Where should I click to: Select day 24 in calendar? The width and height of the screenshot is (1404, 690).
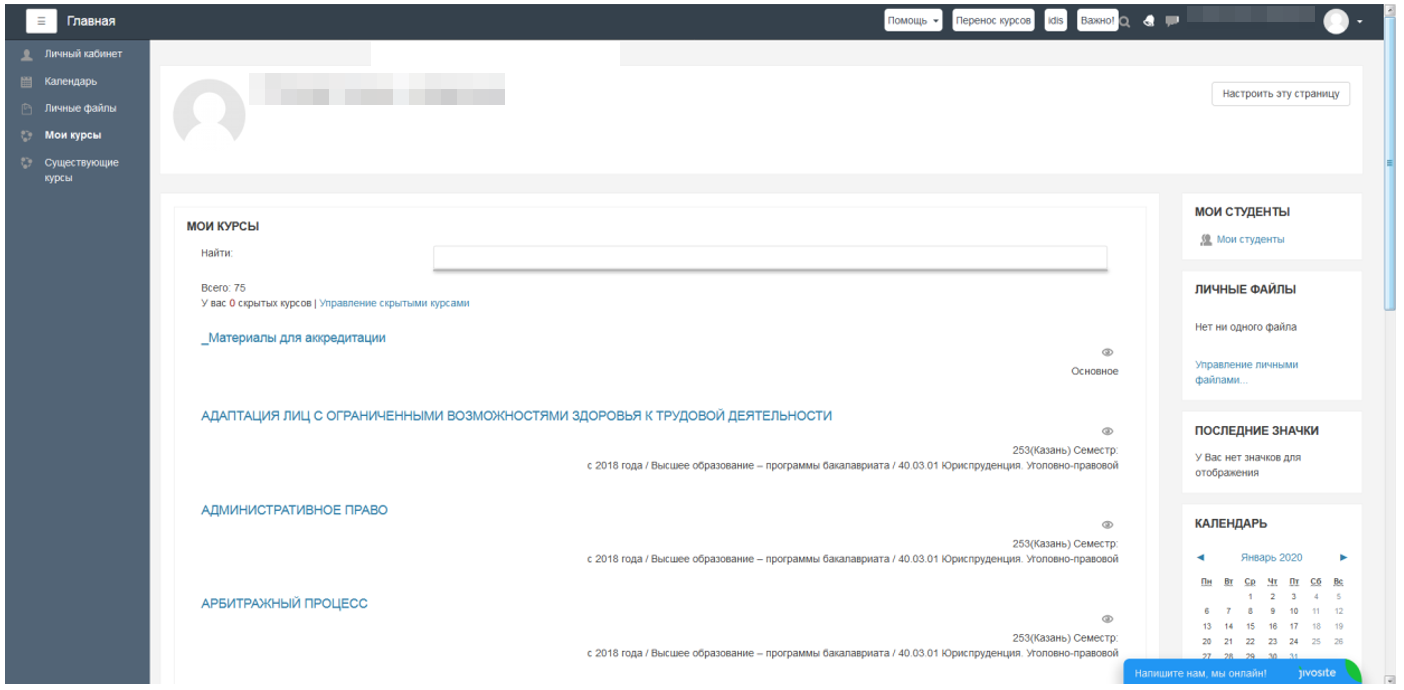[1294, 642]
